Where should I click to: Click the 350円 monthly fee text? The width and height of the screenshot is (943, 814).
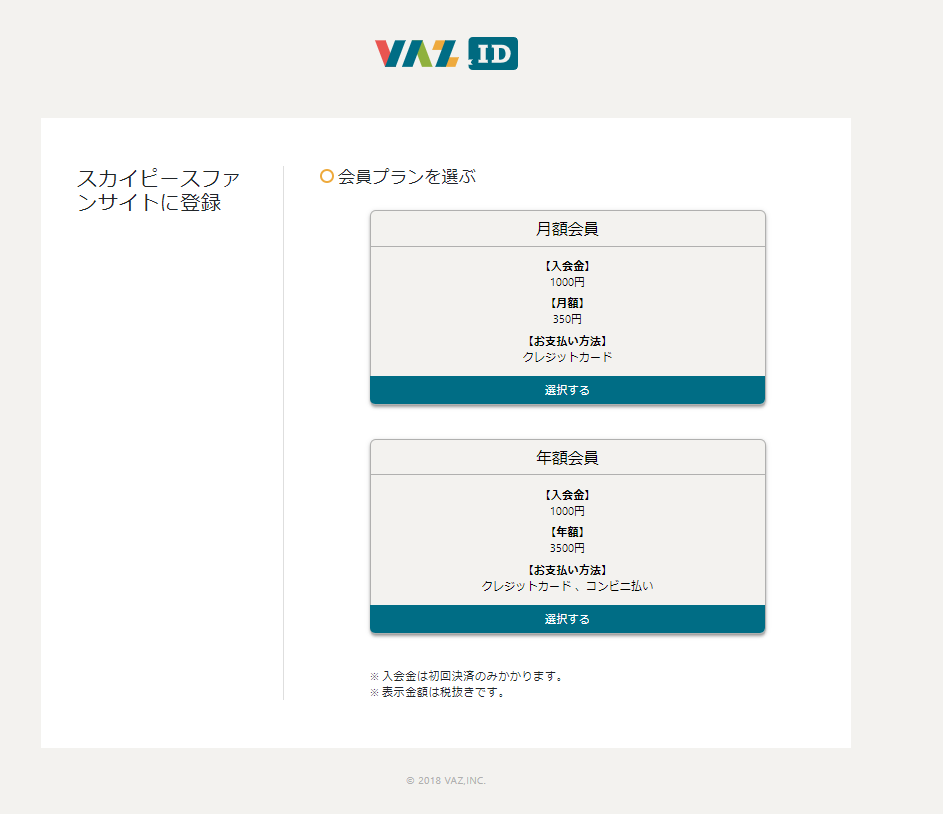[x=567, y=319]
